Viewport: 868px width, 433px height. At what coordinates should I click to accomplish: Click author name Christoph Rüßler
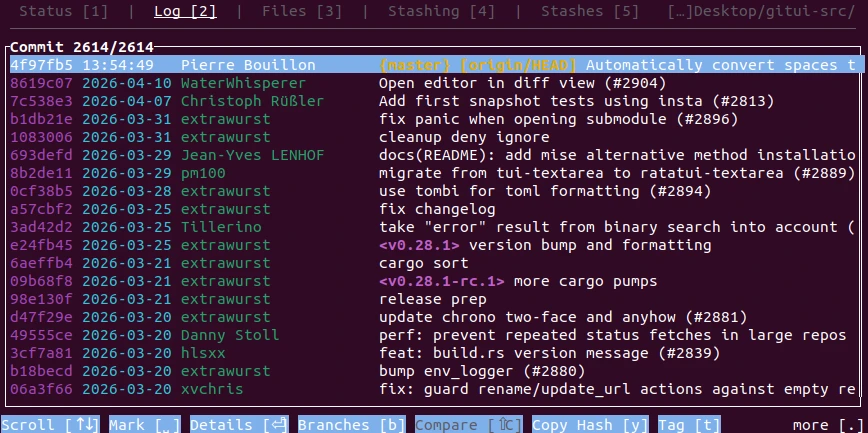[252, 101]
